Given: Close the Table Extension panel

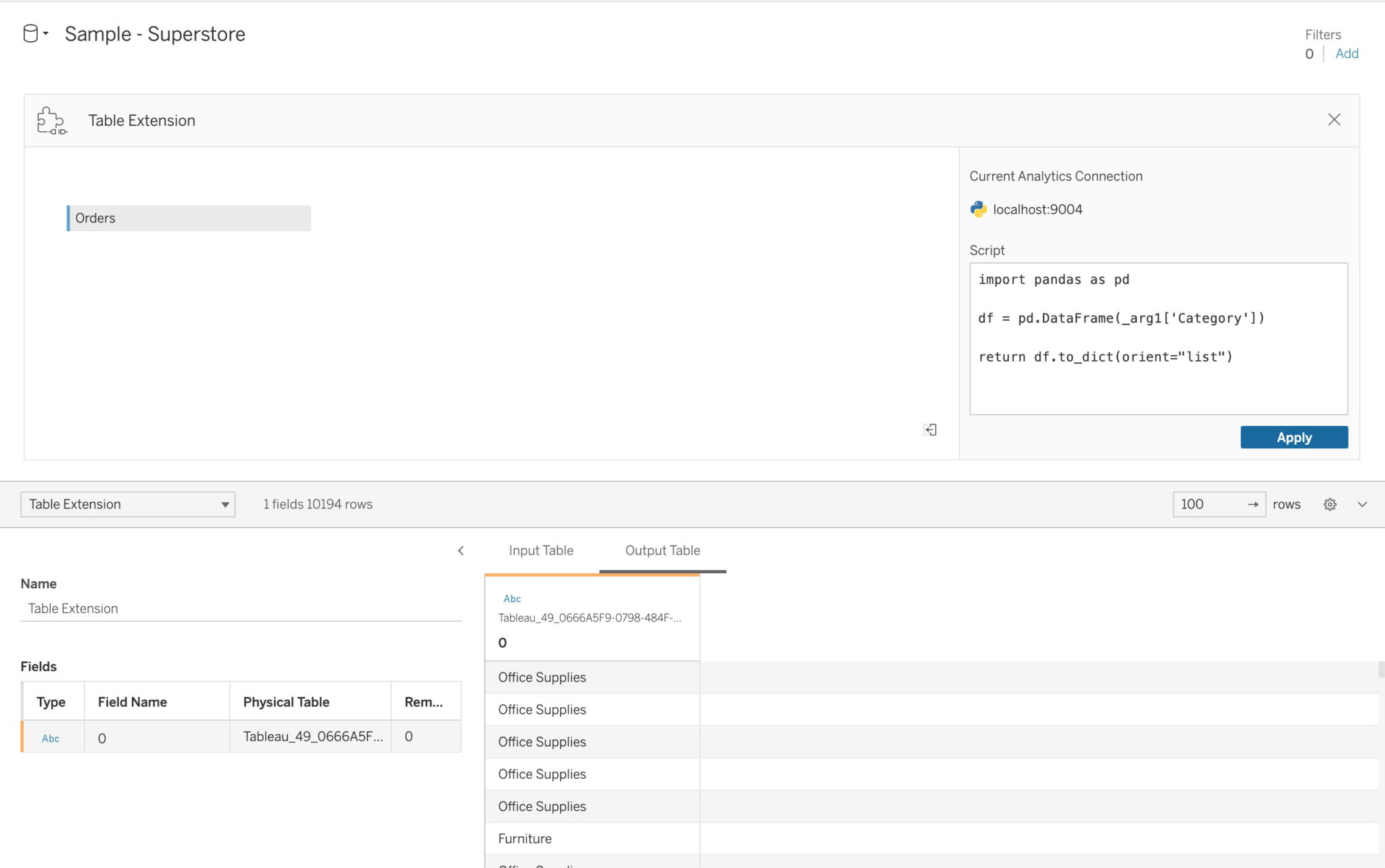Looking at the screenshot, I should point(1334,119).
